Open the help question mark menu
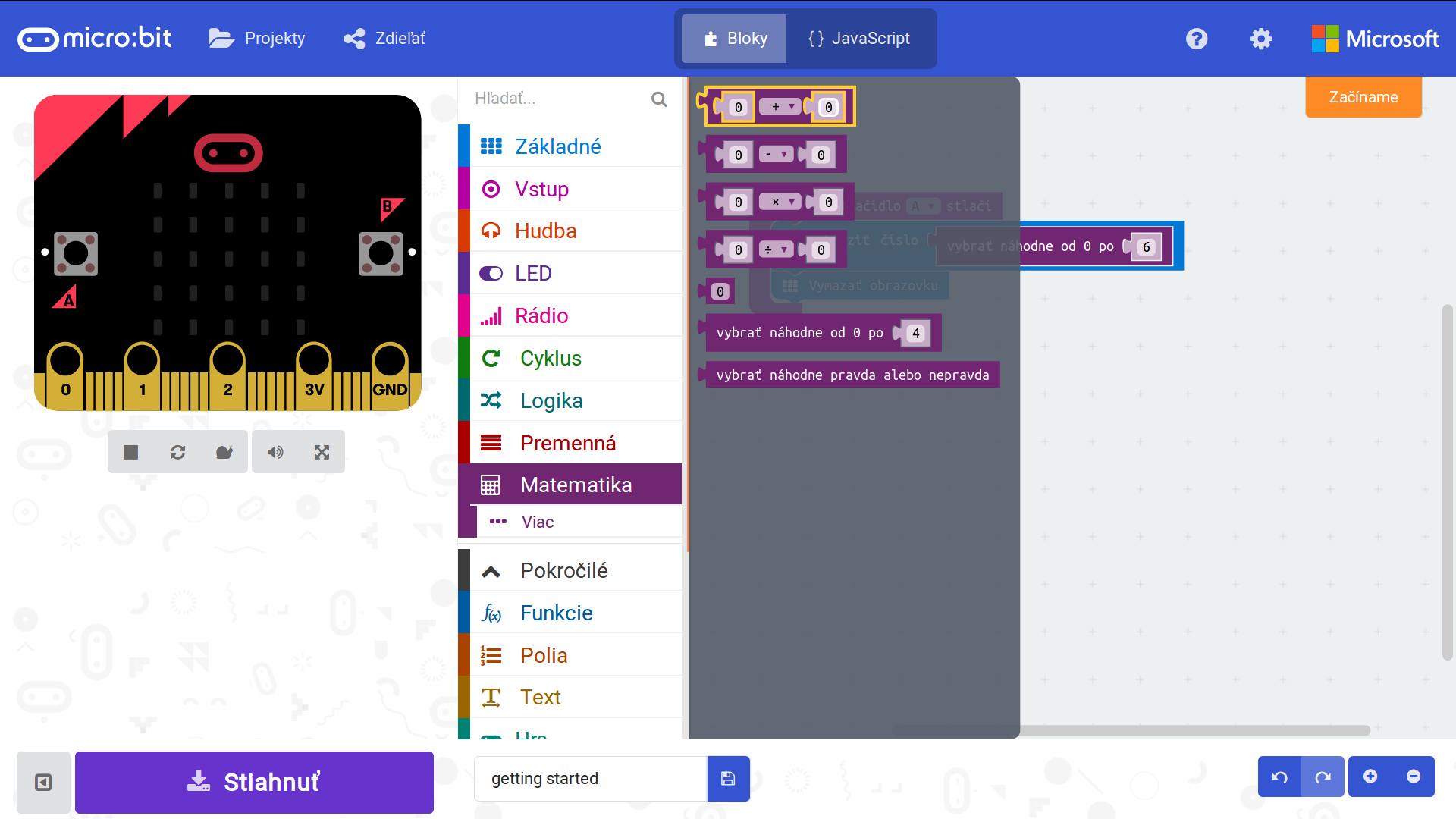Screen dimensions: 1456x819 (x=1197, y=39)
